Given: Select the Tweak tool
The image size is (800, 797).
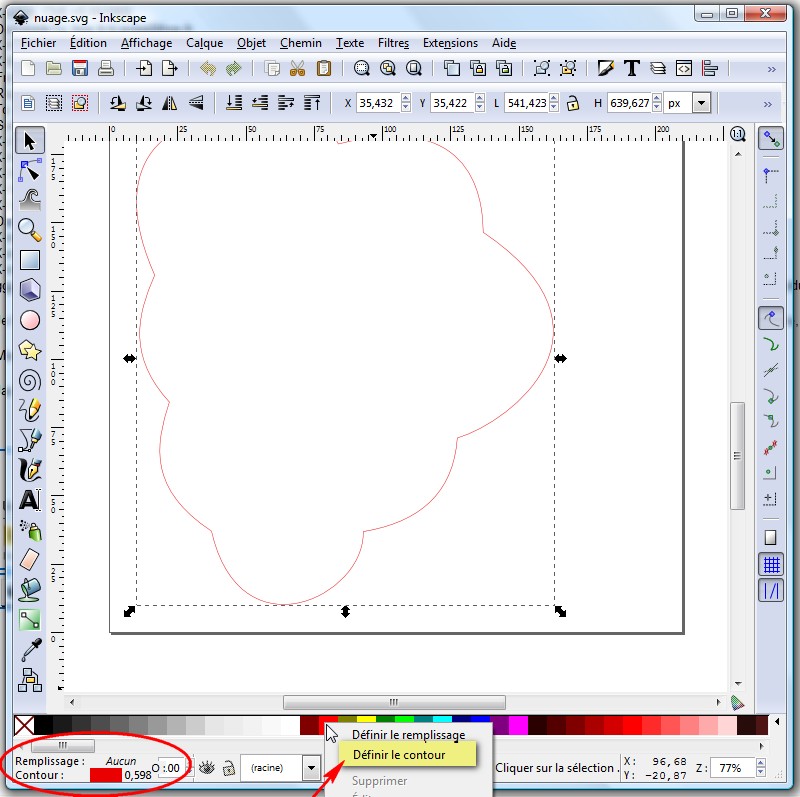Looking at the screenshot, I should click(x=30, y=200).
